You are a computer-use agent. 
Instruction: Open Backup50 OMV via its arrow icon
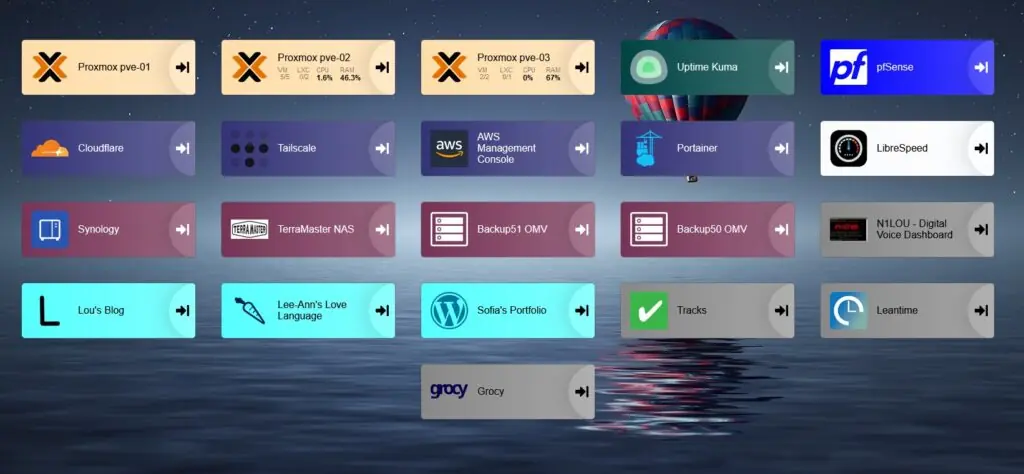click(x=782, y=229)
